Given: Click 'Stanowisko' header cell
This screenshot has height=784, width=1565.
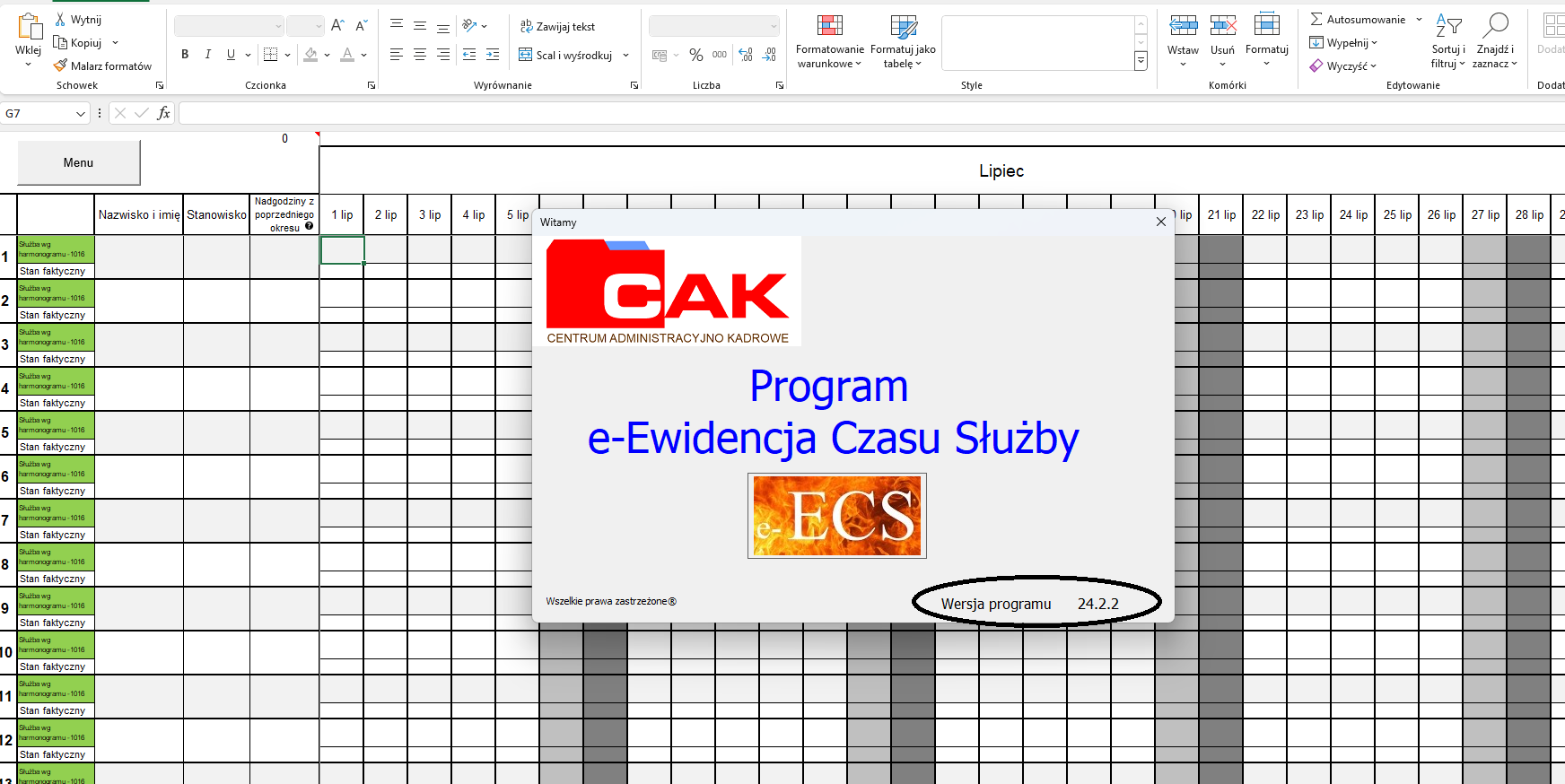Looking at the screenshot, I should tap(216, 215).
